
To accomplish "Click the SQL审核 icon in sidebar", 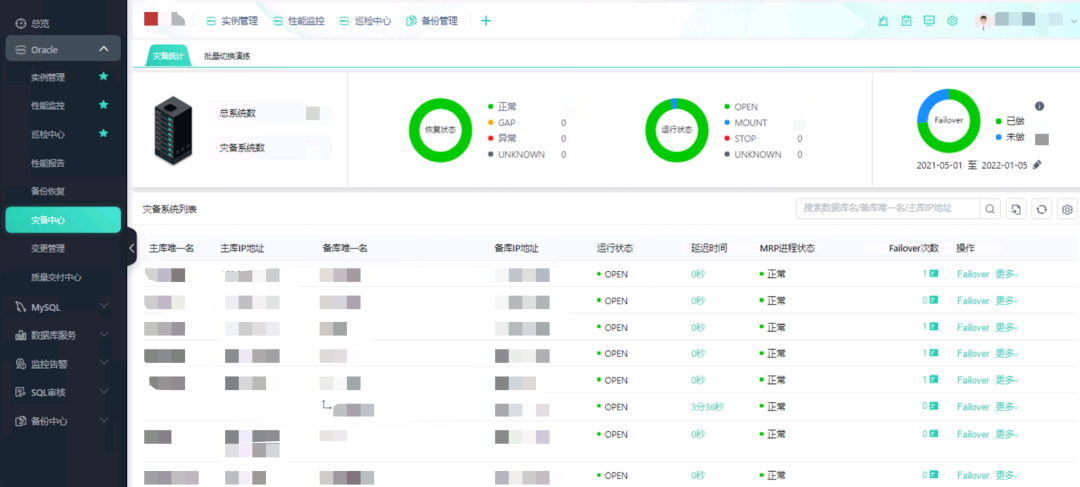I will (21, 392).
